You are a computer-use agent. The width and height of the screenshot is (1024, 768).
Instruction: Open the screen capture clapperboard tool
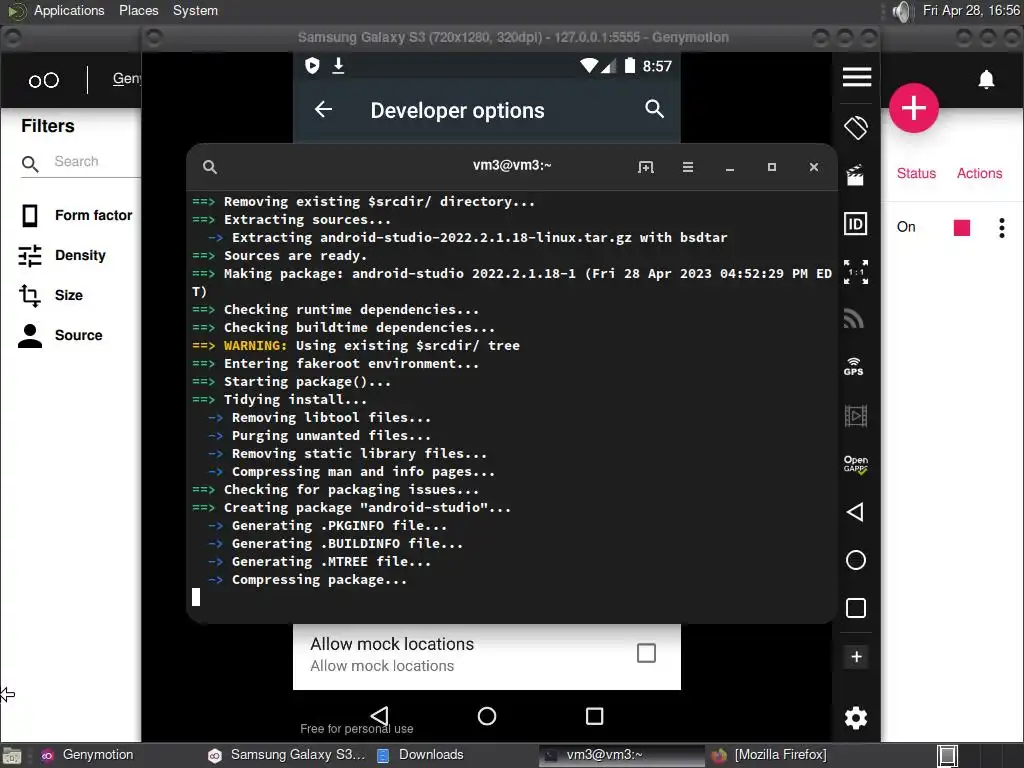click(855, 175)
